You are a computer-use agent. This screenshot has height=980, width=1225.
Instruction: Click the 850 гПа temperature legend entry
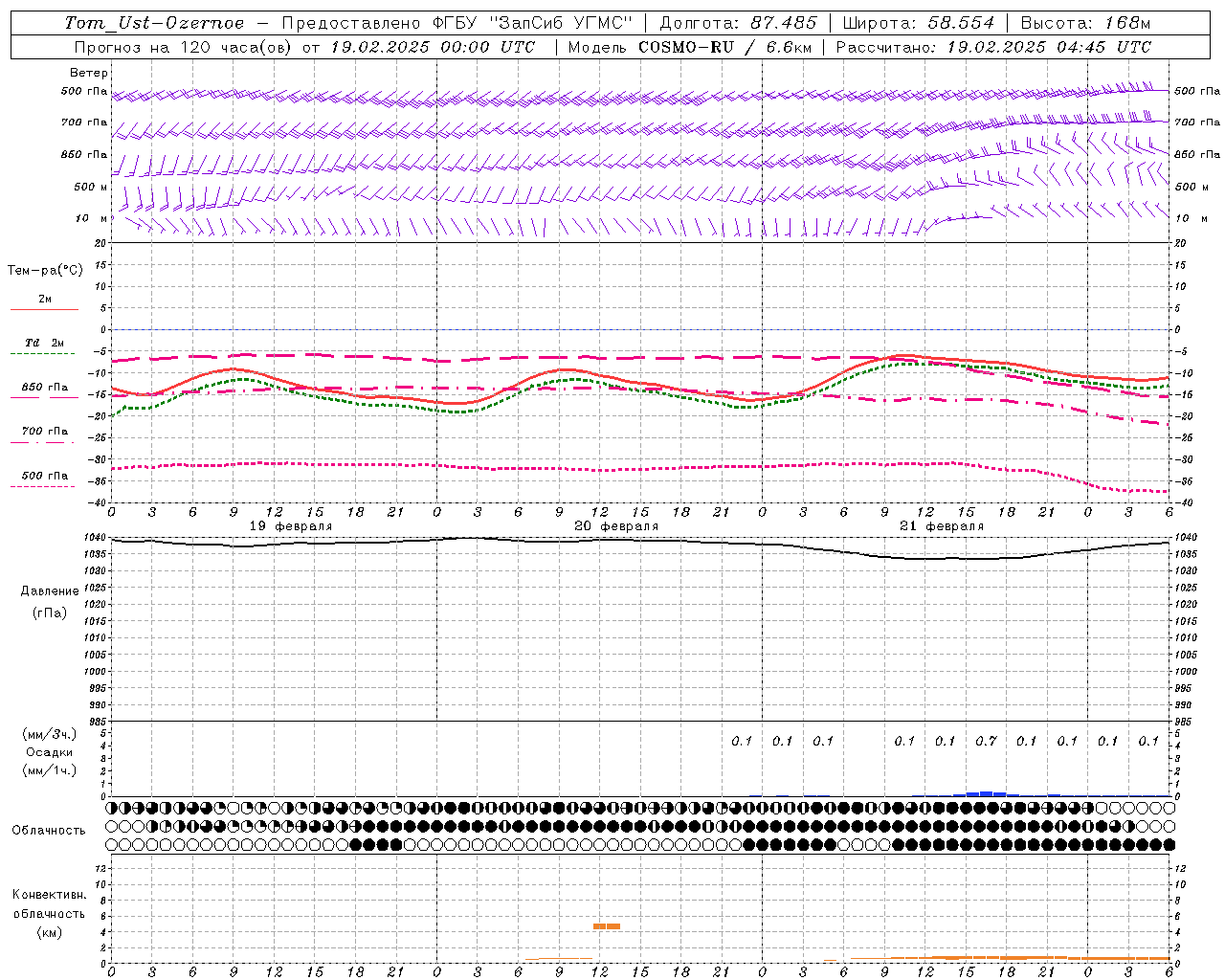click(44, 388)
